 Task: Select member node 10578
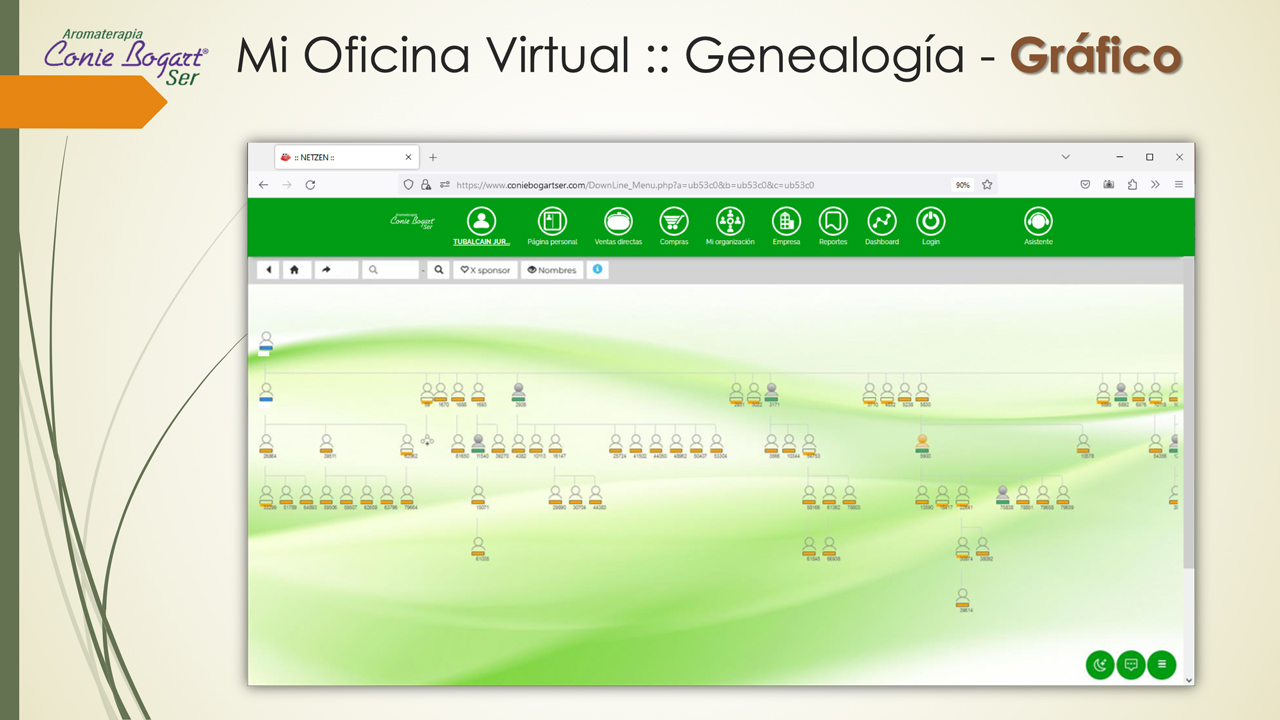tap(1084, 445)
